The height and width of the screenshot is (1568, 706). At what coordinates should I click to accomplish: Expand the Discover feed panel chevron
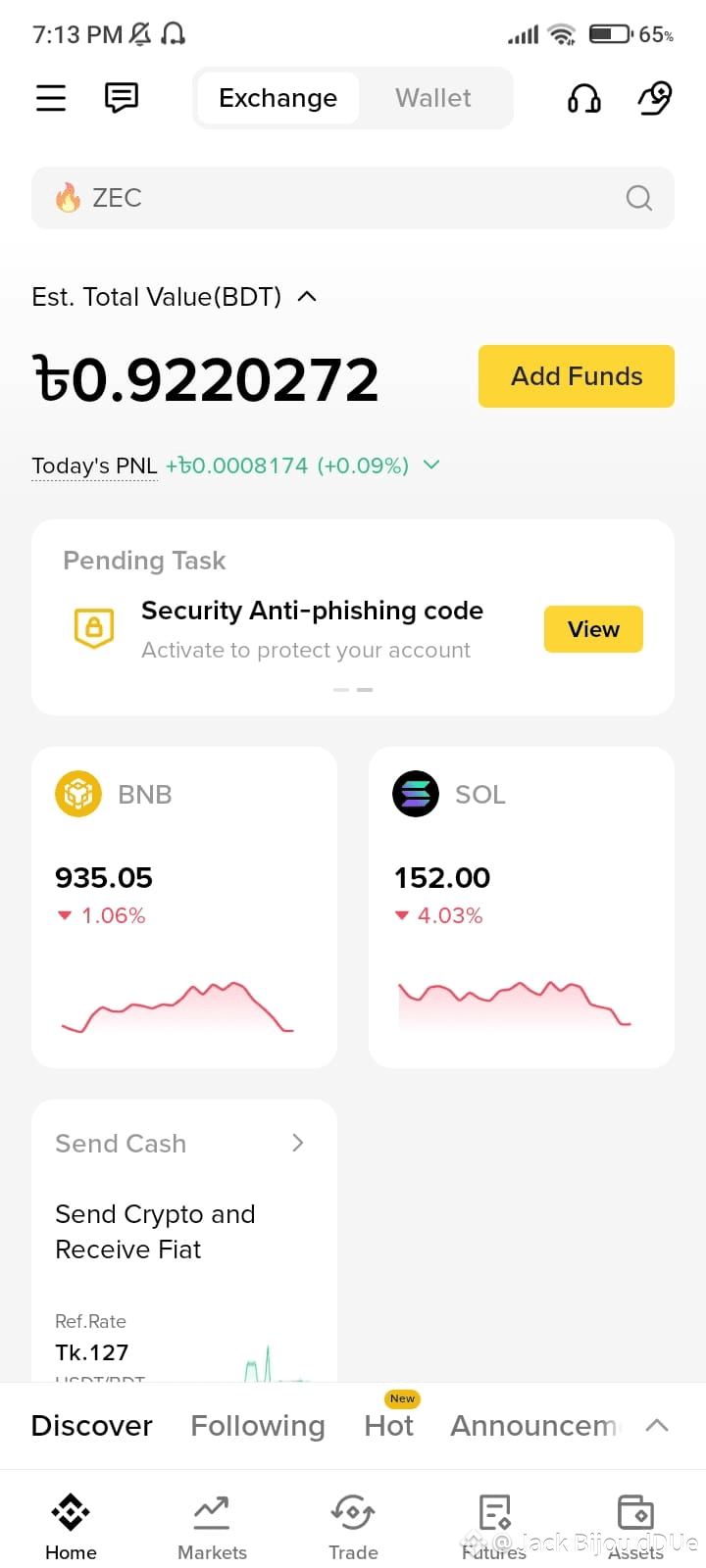657,1426
